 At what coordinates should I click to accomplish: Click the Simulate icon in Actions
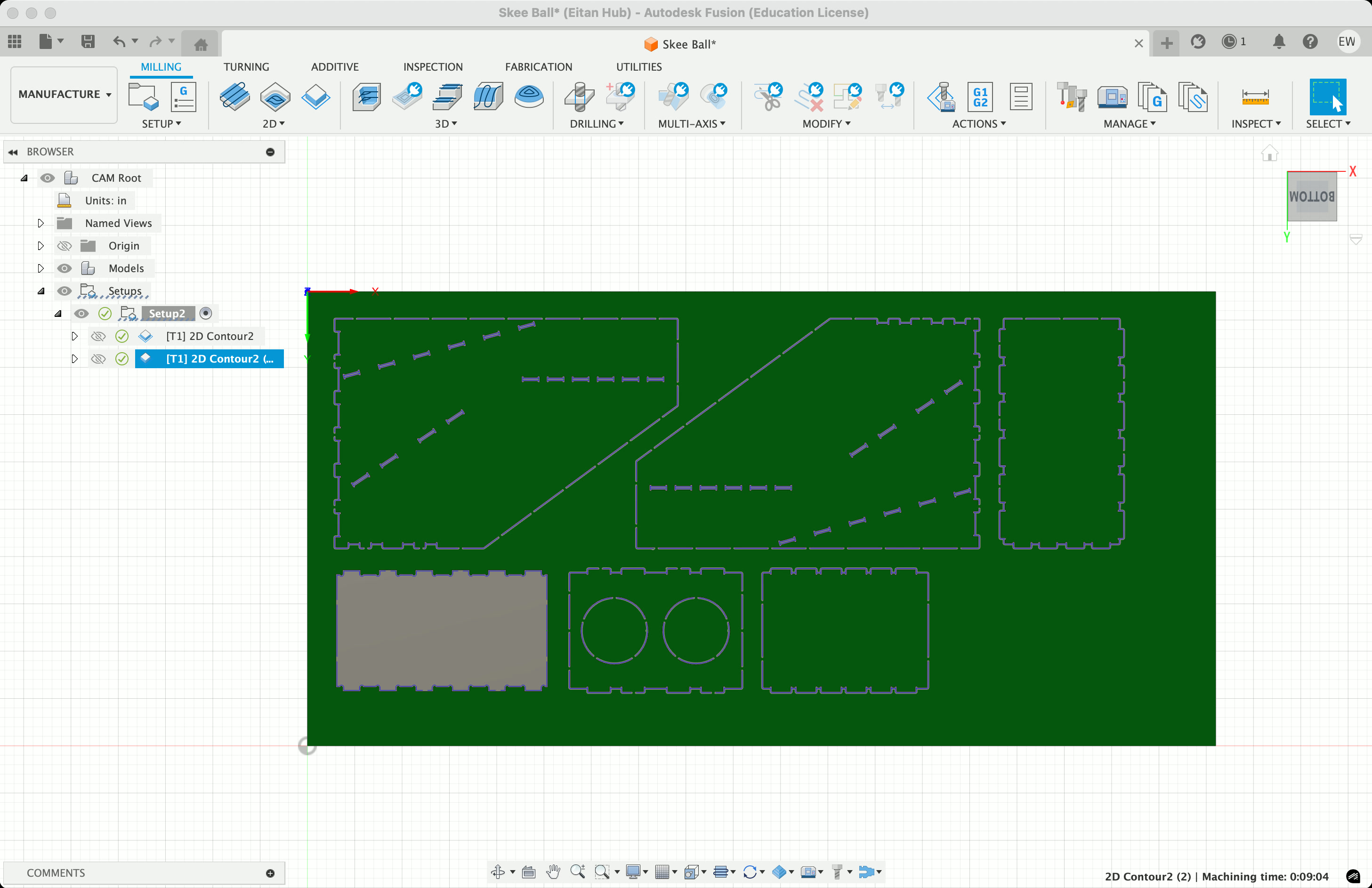pyautogui.click(x=941, y=97)
